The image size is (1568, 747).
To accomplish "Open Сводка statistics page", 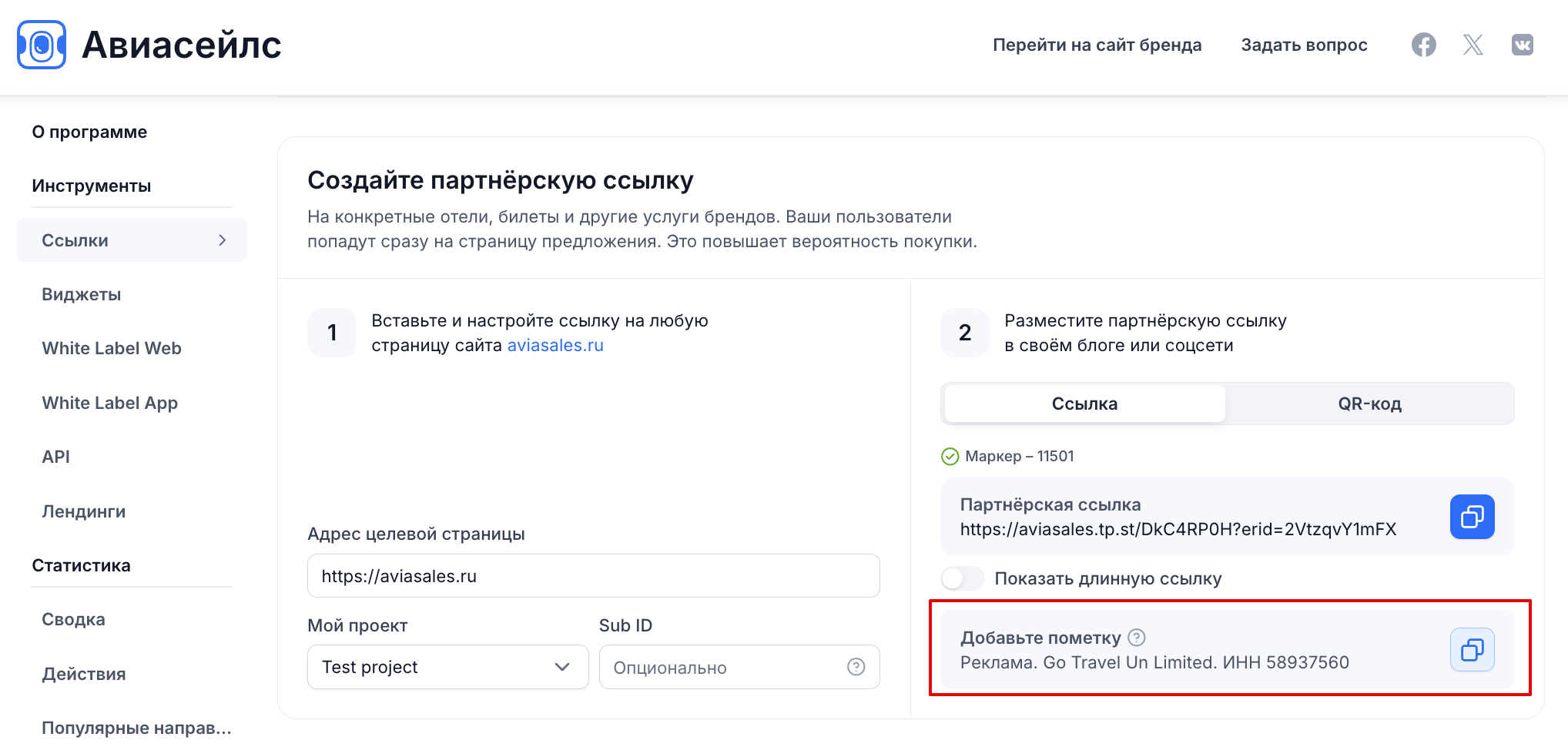I will coord(73,619).
